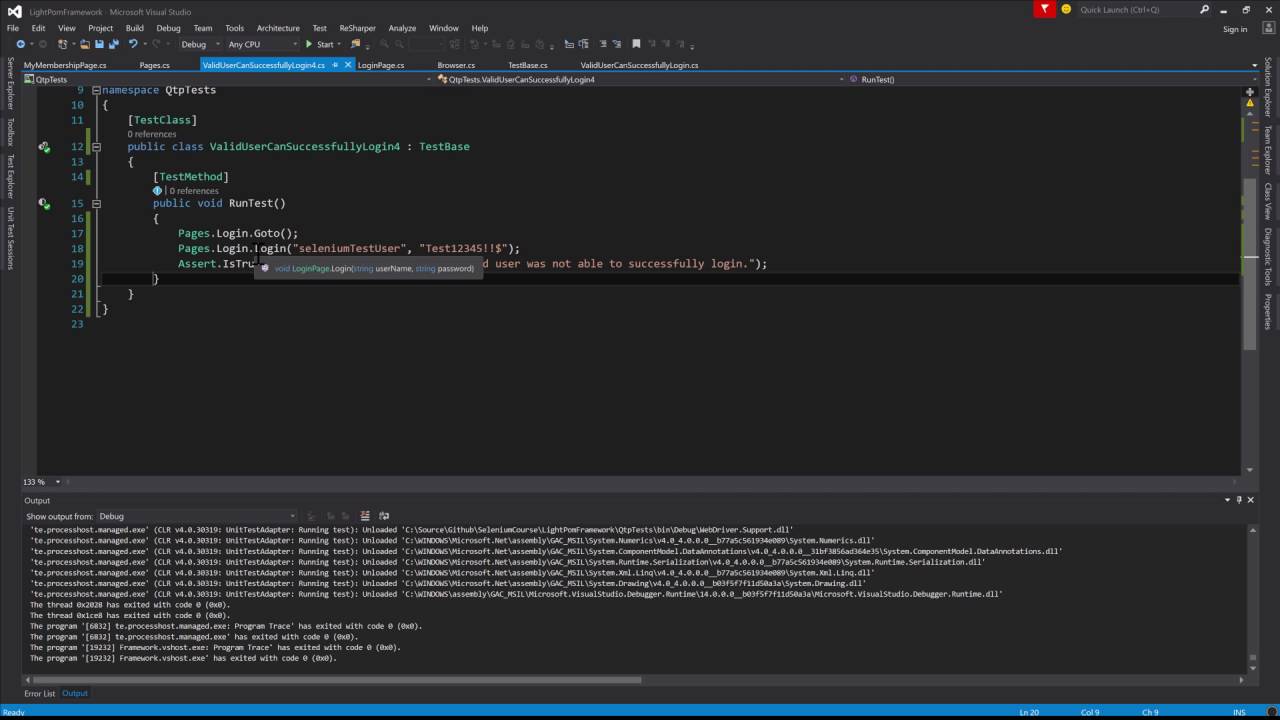
Task: Click the 0 references CodeLens above class
Action: pos(152,134)
